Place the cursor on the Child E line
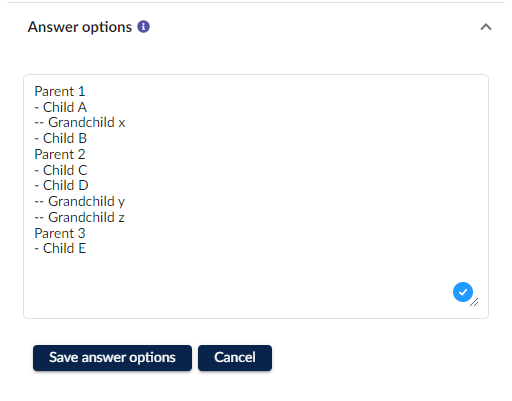512x401 pixels. [60, 248]
